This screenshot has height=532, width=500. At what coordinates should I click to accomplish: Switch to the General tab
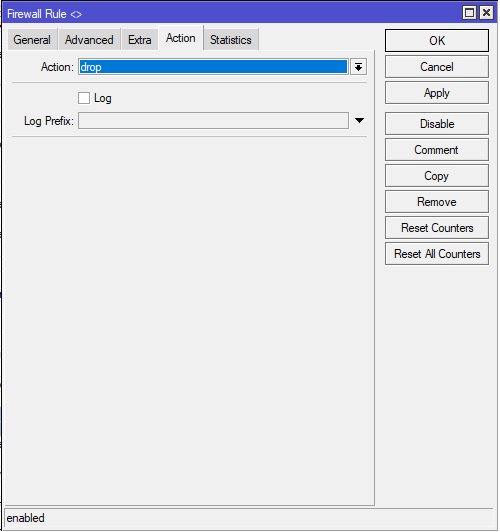point(32,40)
